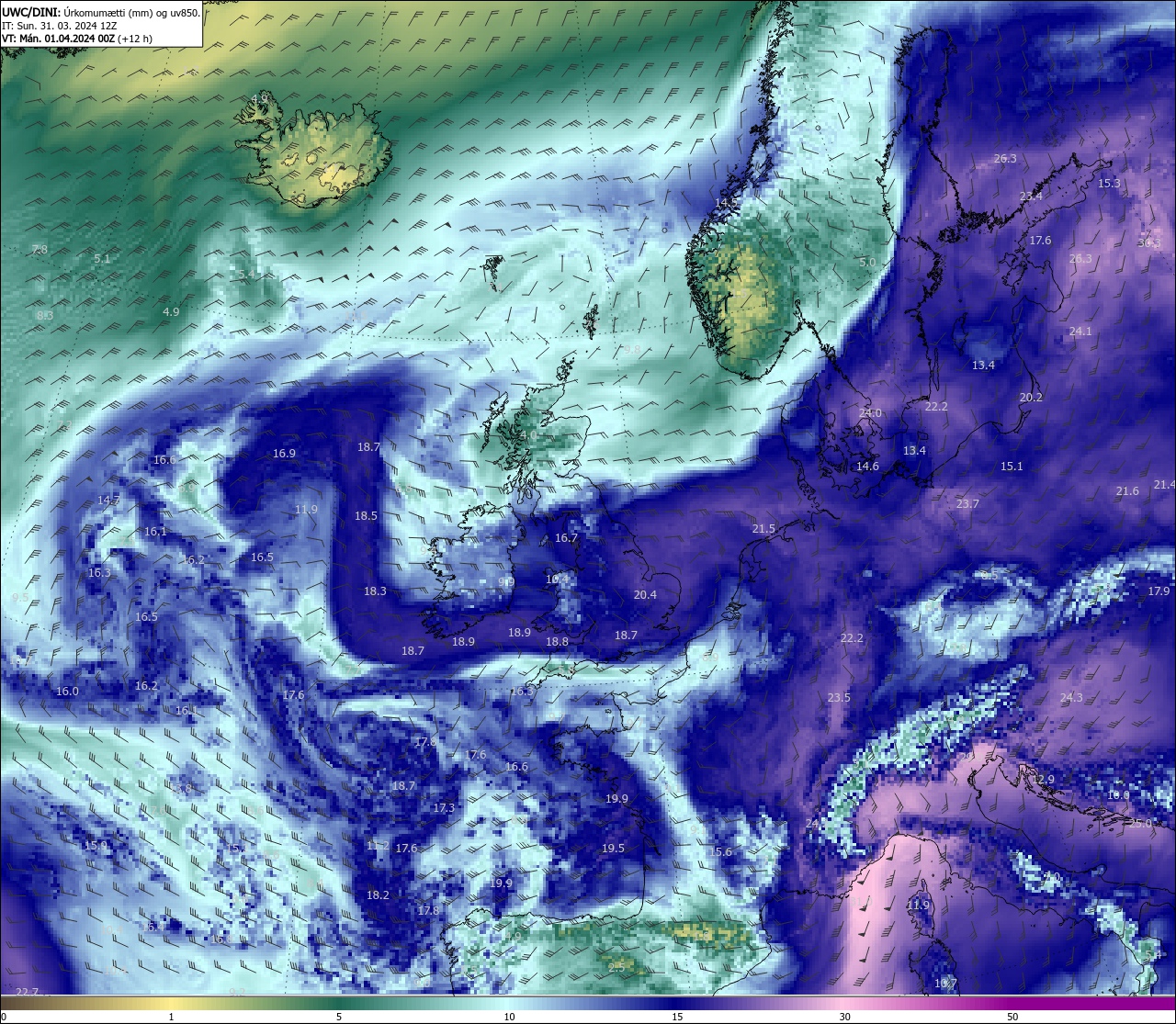Image resolution: width=1176 pixels, height=1024 pixels.
Task: Click the 15.1 value label
Action: [1011, 466]
